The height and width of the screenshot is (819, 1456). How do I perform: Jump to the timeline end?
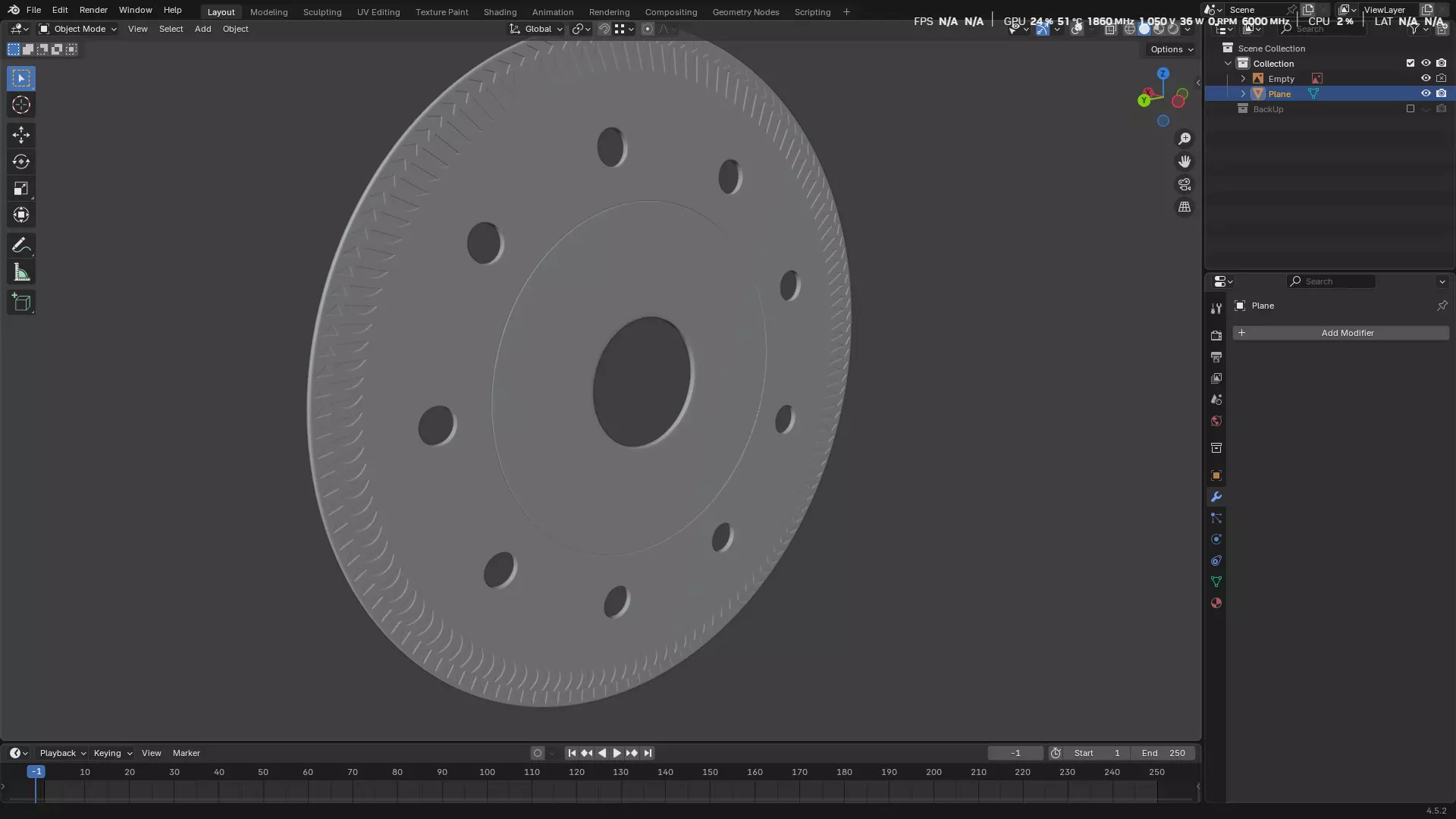[x=648, y=753]
